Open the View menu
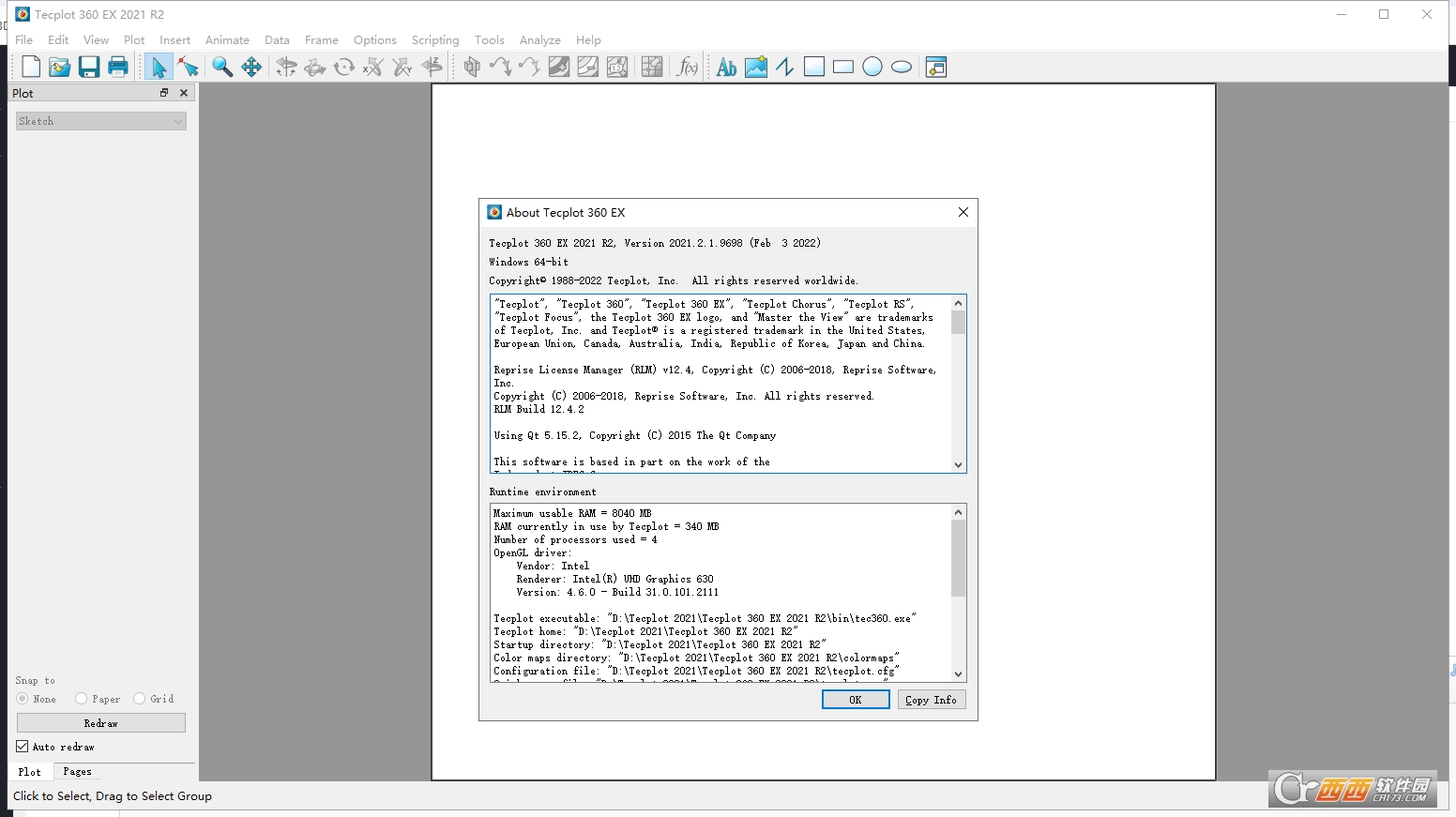 coord(96,40)
